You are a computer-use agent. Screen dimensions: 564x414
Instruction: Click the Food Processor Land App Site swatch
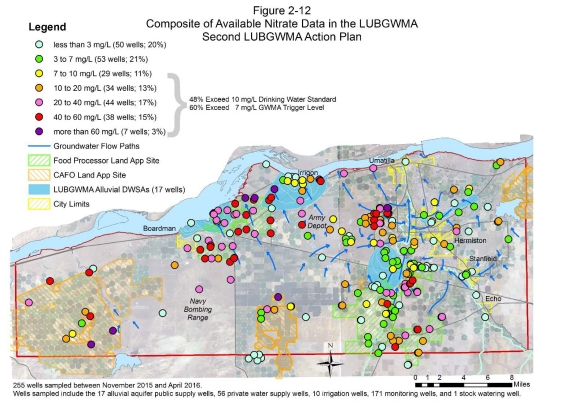[39, 160]
